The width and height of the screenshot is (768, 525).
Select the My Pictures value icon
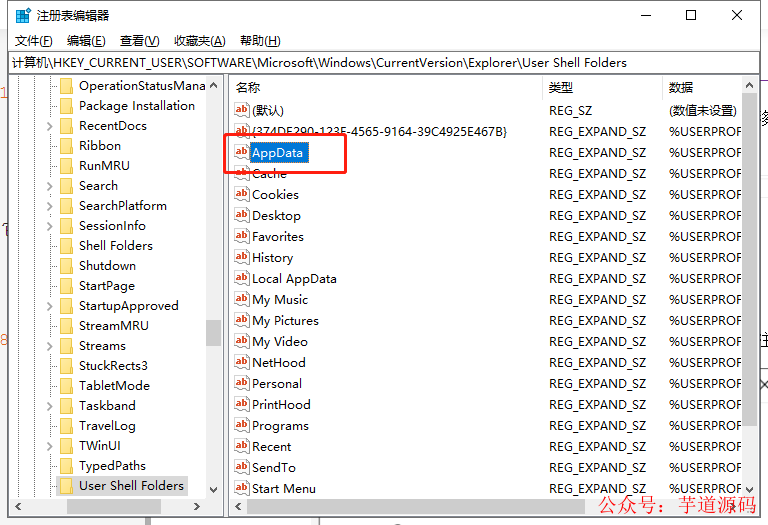[x=241, y=320]
